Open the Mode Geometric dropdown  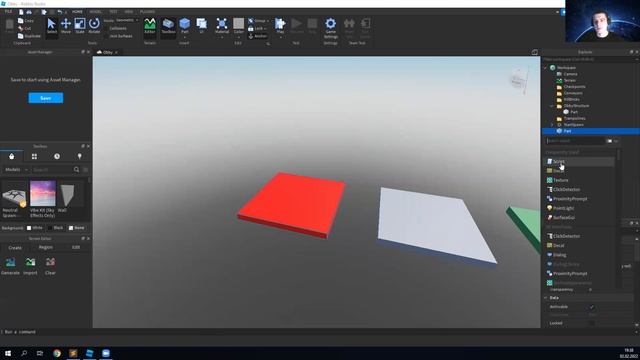127,20
